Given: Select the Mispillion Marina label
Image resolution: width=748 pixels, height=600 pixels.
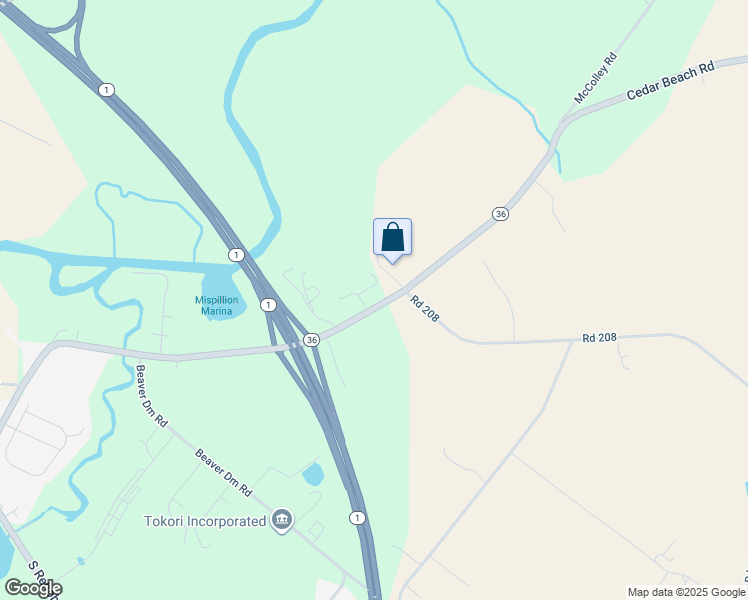Looking at the screenshot, I should pos(217,305).
